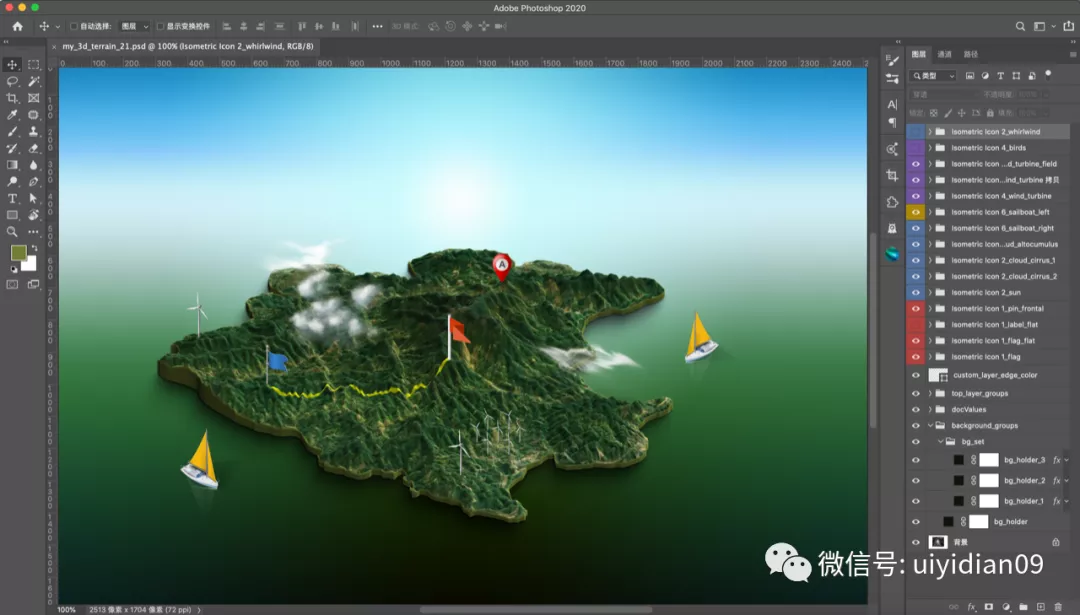The height and width of the screenshot is (615, 1080).
Task: Open more align options three-dots button
Action: click(377, 26)
